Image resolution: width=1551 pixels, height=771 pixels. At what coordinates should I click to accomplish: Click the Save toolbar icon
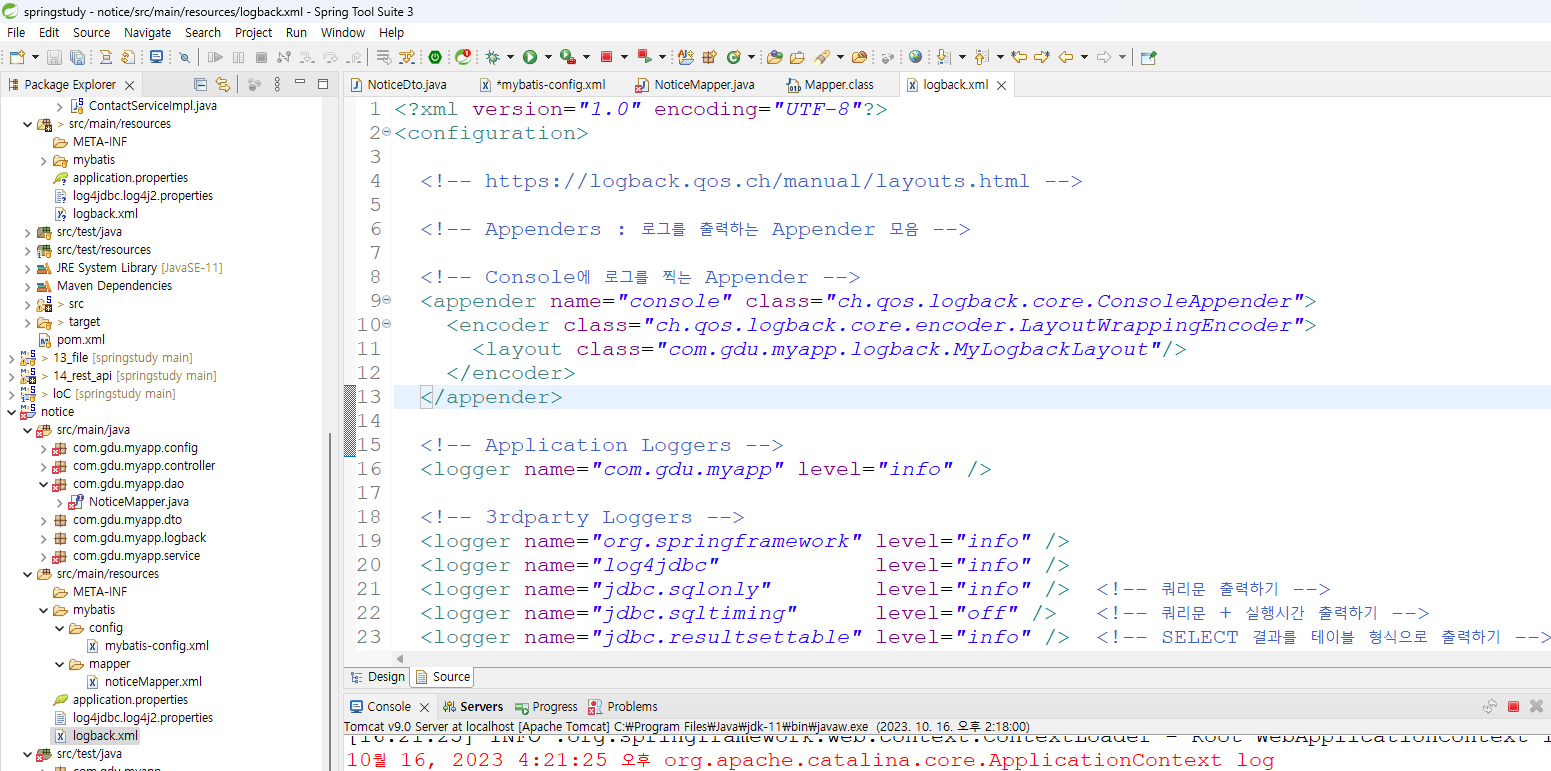coord(54,57)
